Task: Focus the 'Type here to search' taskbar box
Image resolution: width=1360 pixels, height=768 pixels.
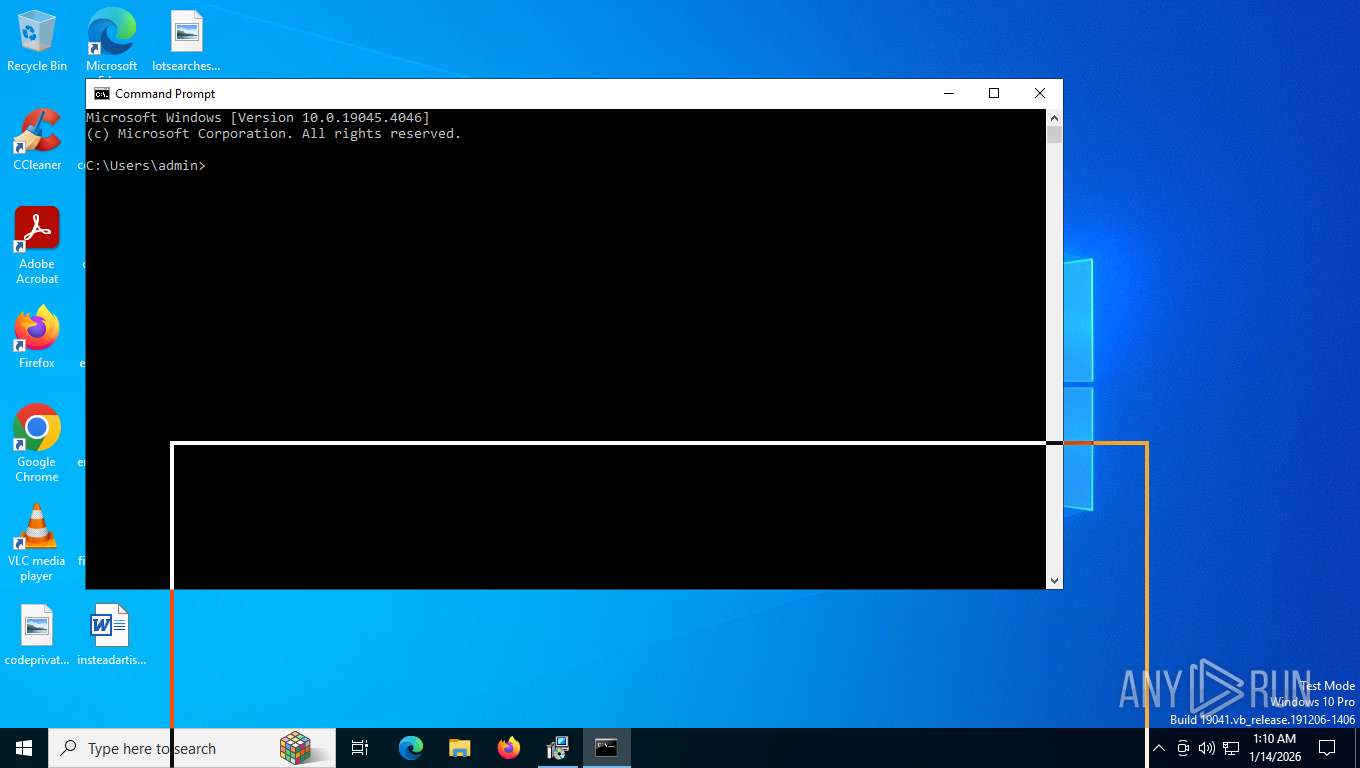Action: [x=190, y=748]
